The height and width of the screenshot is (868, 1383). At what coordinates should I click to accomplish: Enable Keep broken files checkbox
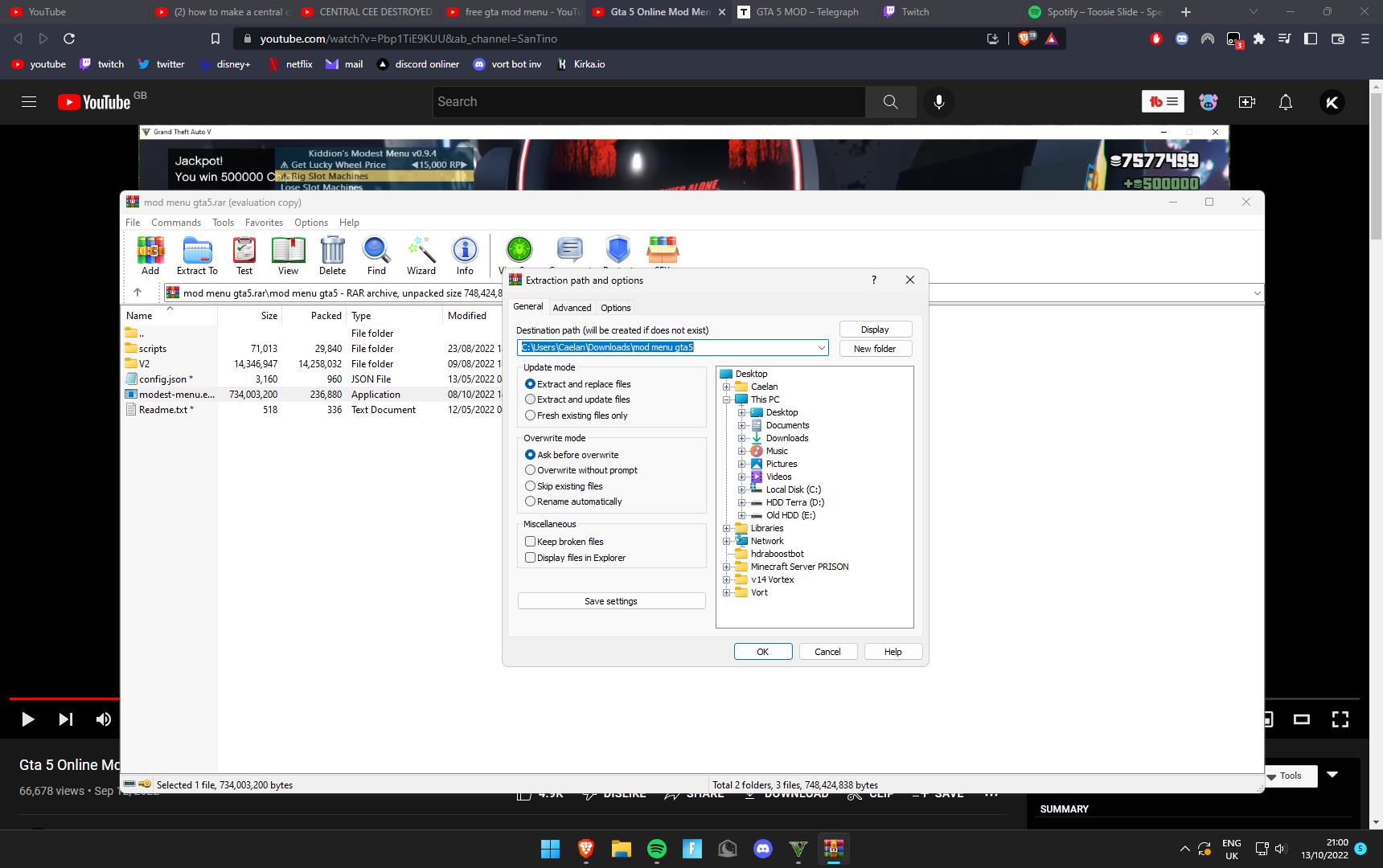531,542
